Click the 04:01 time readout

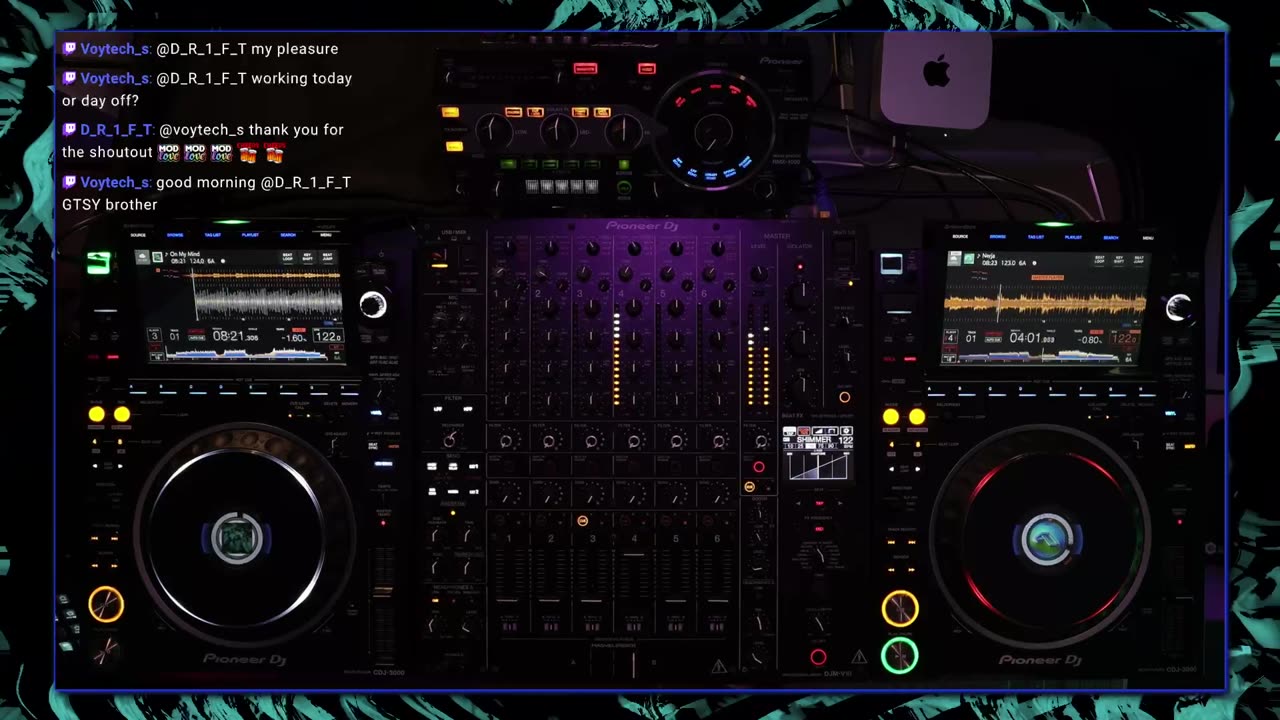click(x=1033, y=338)
